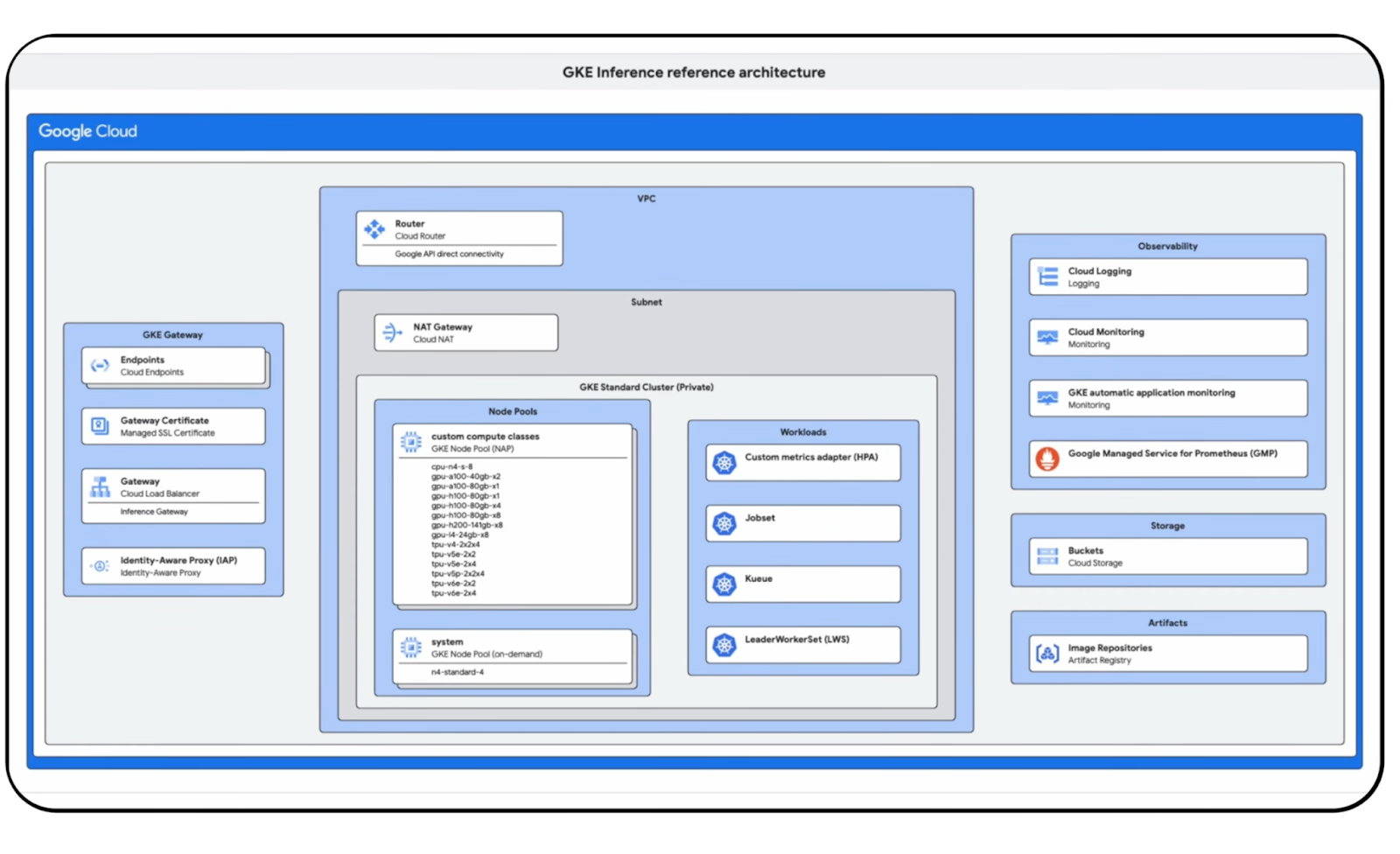
Task: Click the Workloads heading
Action: point(803,432)
